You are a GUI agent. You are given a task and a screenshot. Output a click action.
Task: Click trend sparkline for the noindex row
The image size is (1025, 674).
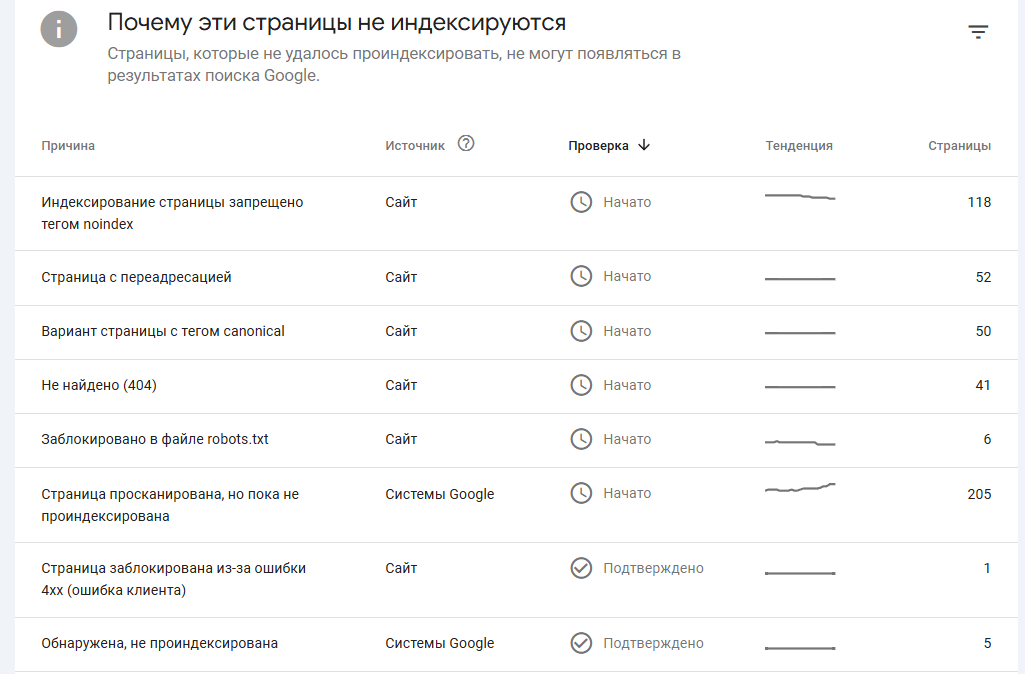point(800,197)
